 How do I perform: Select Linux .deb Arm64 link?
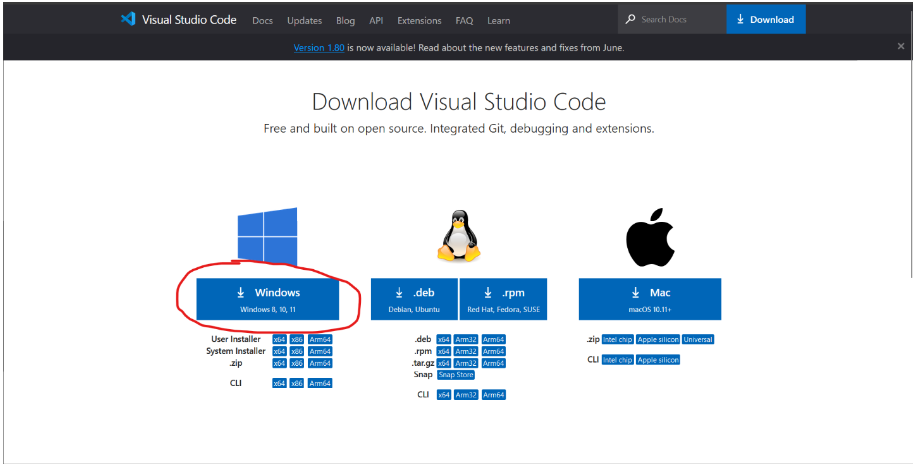tap(493, 339)
